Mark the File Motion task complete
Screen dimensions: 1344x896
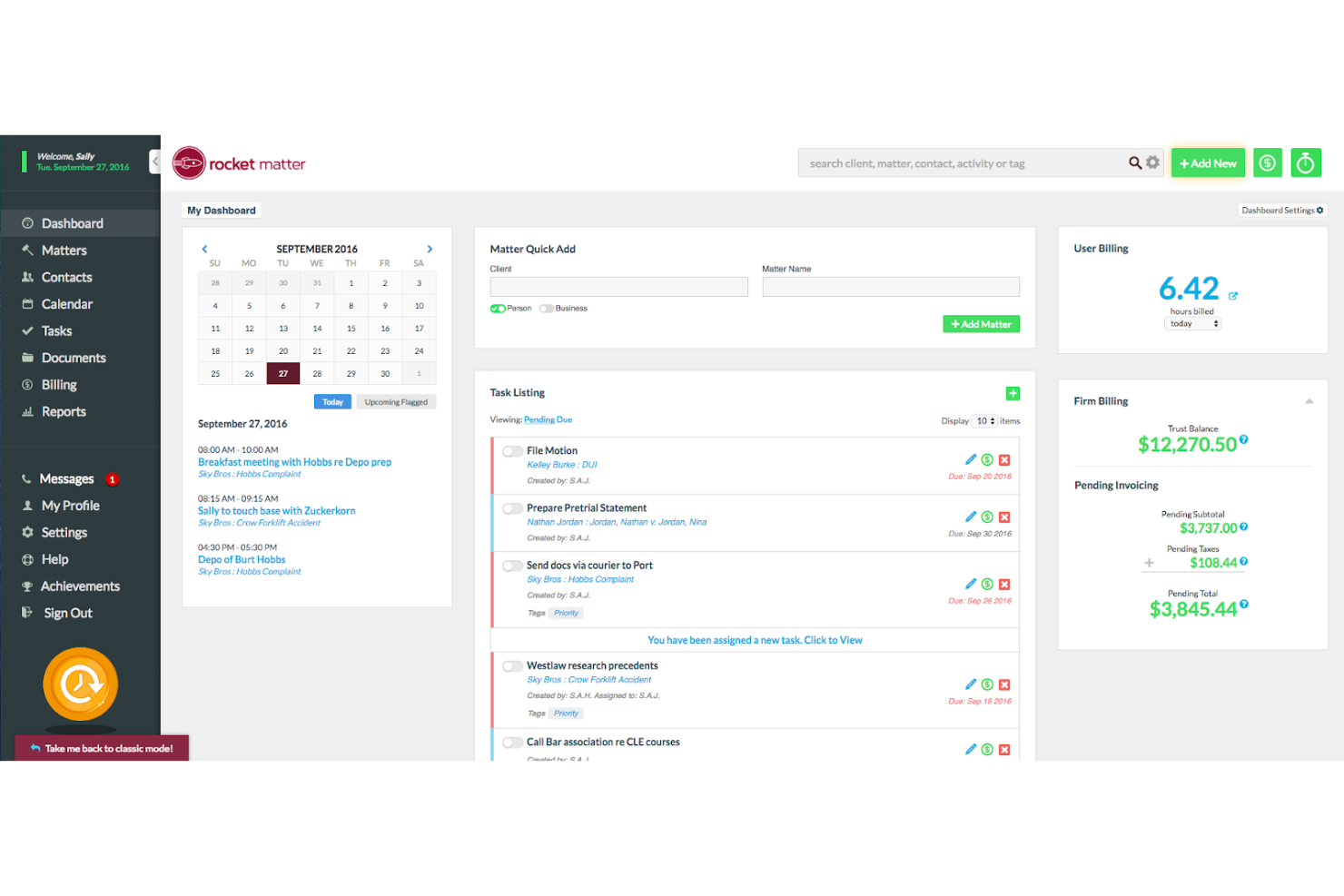click(512, 450)
